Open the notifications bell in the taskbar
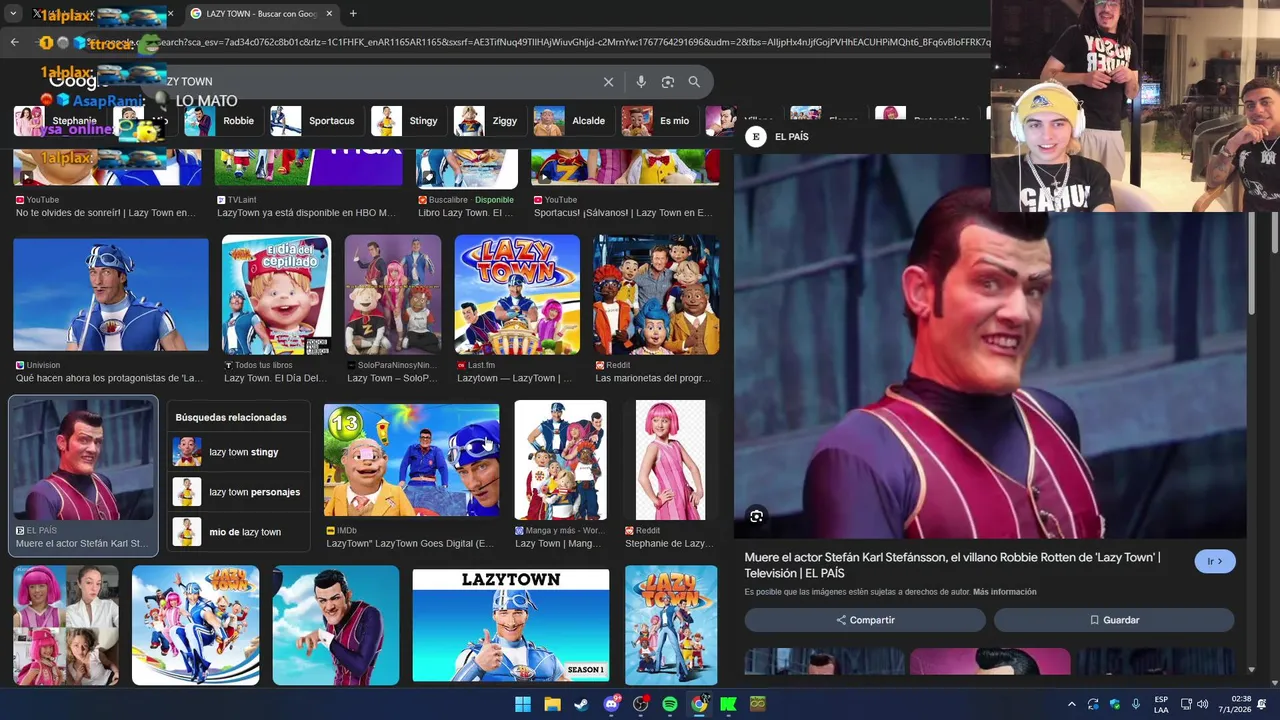 coord(1262,704)
